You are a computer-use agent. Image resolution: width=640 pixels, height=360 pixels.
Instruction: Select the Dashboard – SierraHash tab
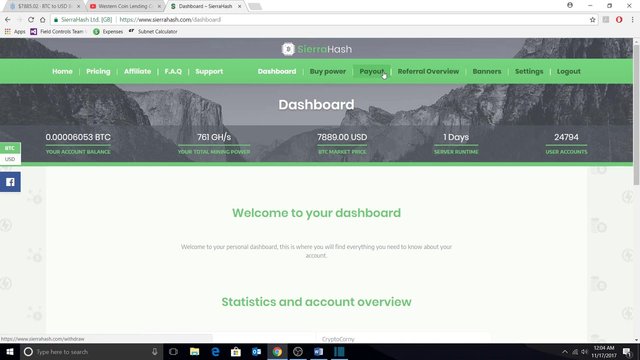click(204, 6)
